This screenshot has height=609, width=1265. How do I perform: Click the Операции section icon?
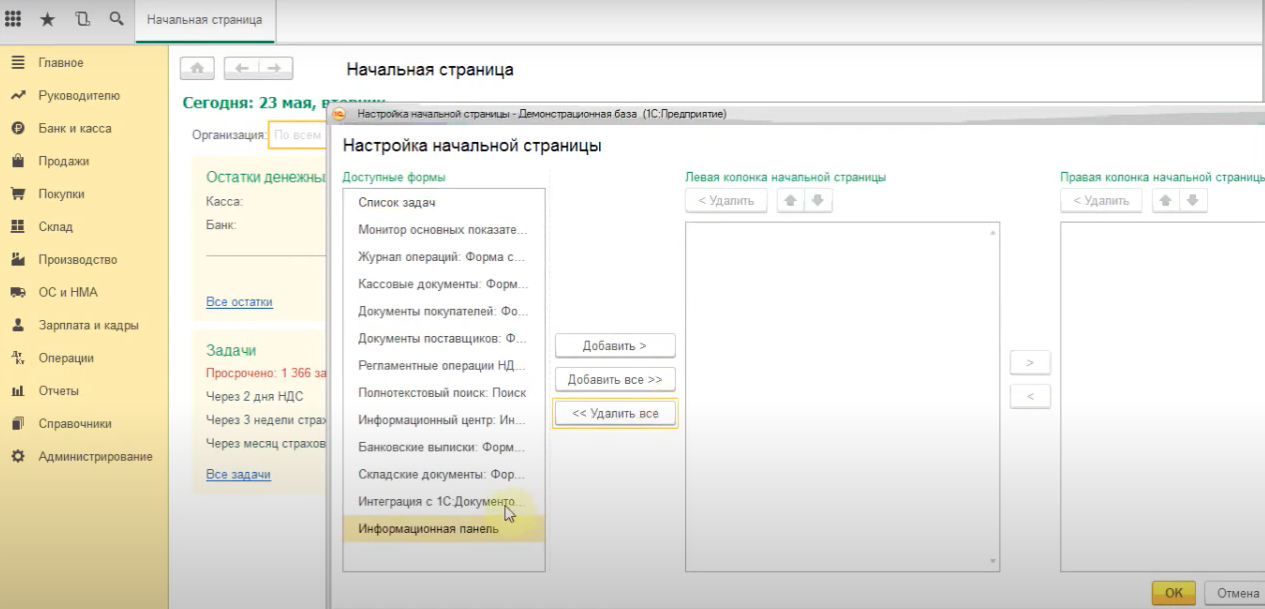coord(17,358)
